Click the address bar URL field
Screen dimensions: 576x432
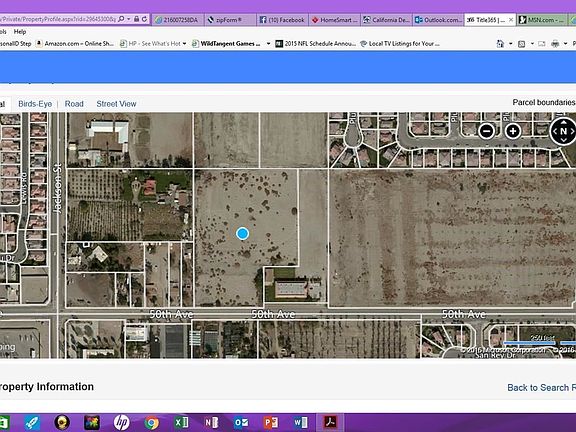coord(58,19)
